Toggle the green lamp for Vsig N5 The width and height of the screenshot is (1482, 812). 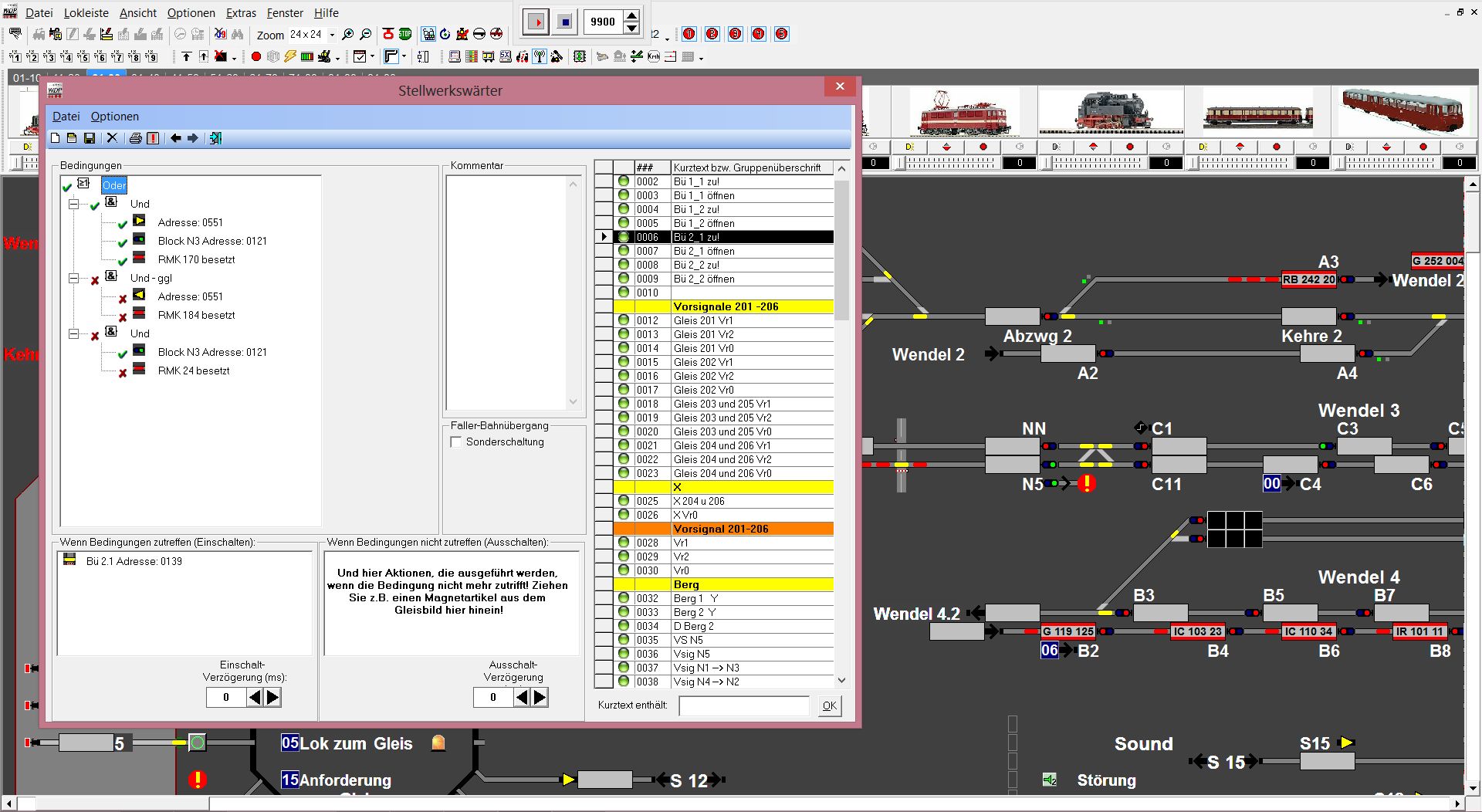[624, 654]
